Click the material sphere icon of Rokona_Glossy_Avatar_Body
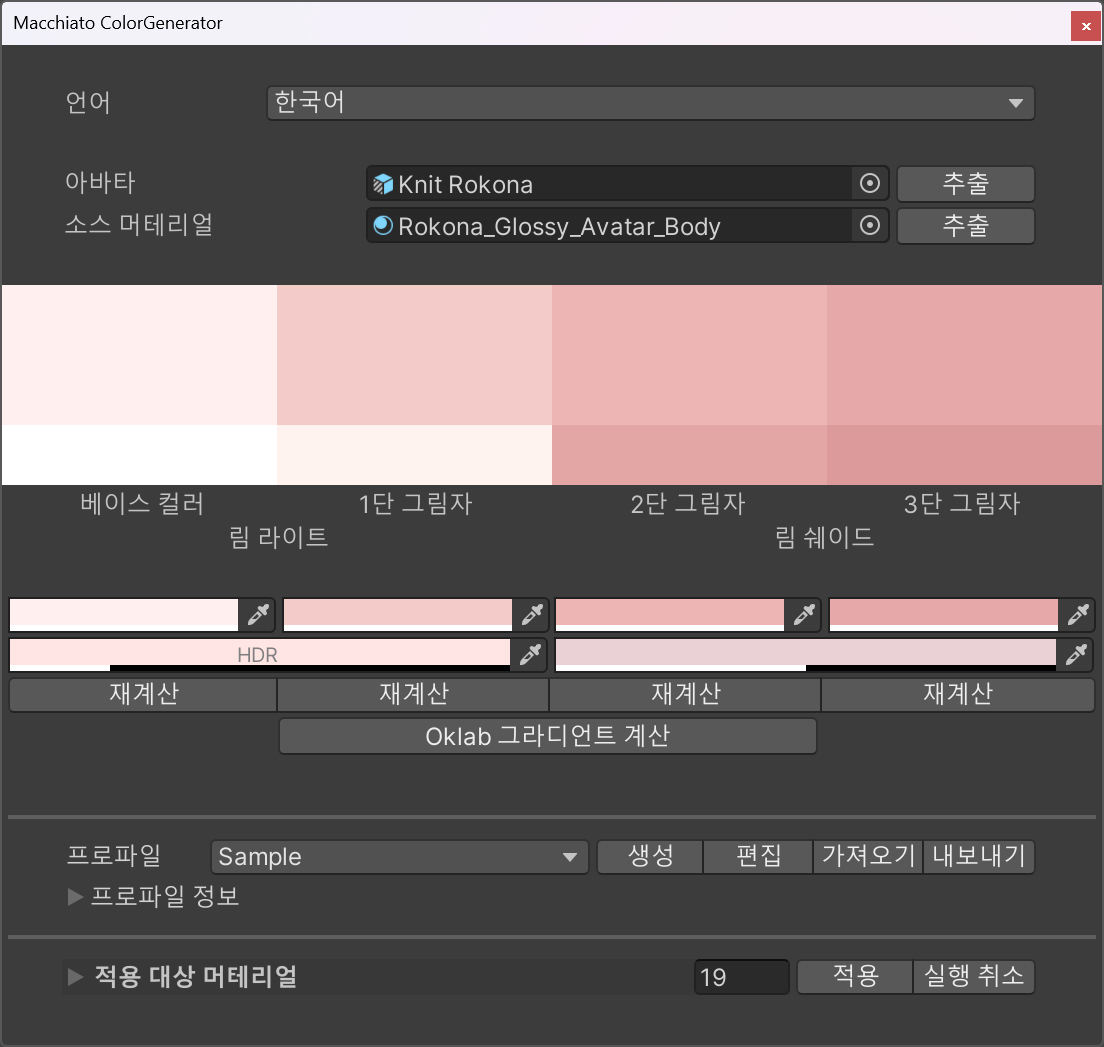This screenshot has width=1104, height=1047. (383, 225)
